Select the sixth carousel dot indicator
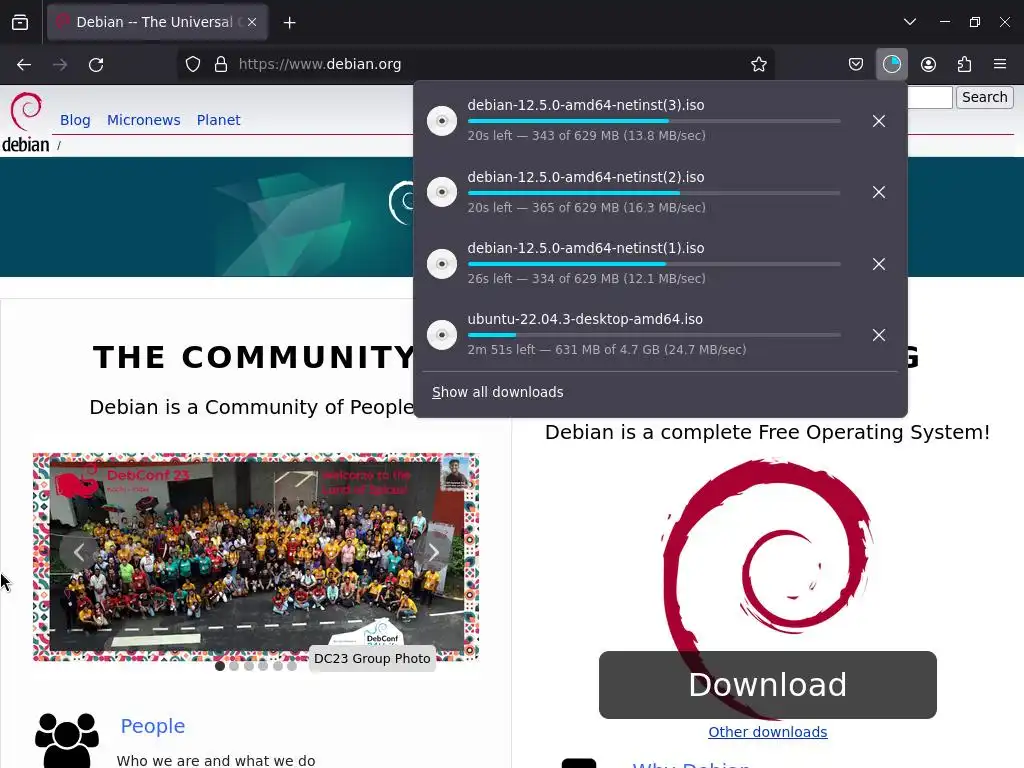 click(292, 666)
